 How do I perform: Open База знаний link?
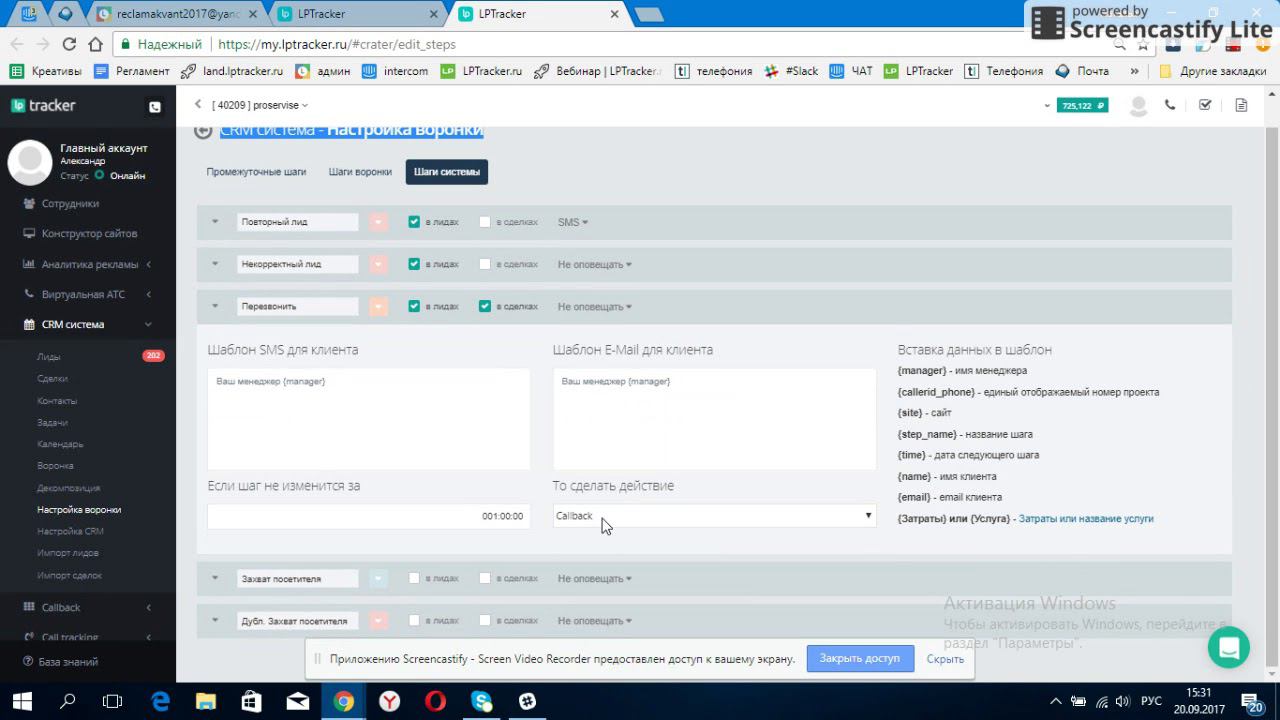pyautogui.click(x=68, y=662)
